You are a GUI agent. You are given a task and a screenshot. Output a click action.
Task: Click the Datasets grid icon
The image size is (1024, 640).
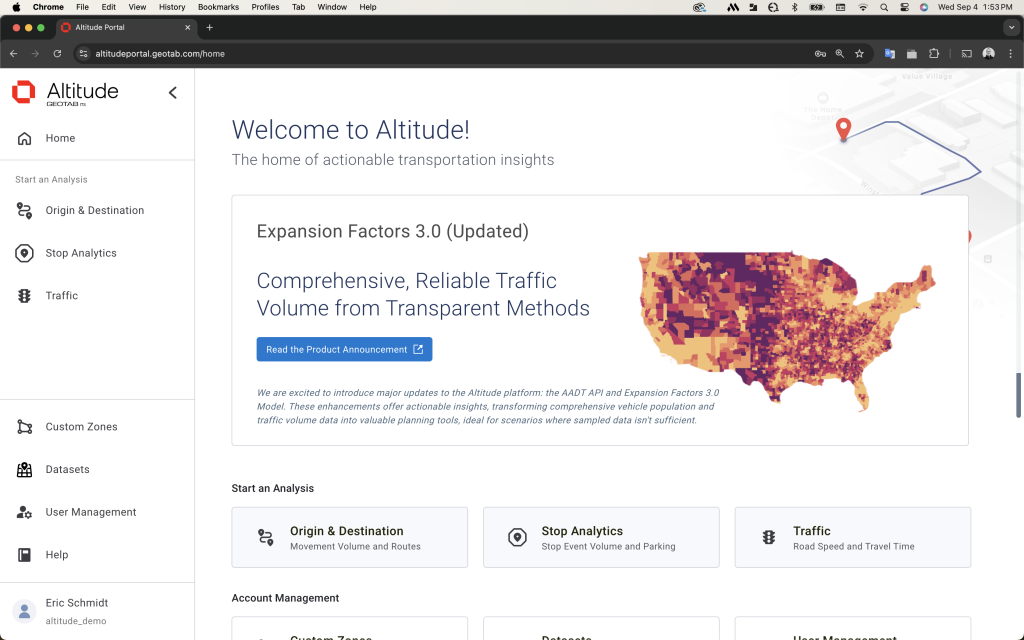tap(24, 469)
